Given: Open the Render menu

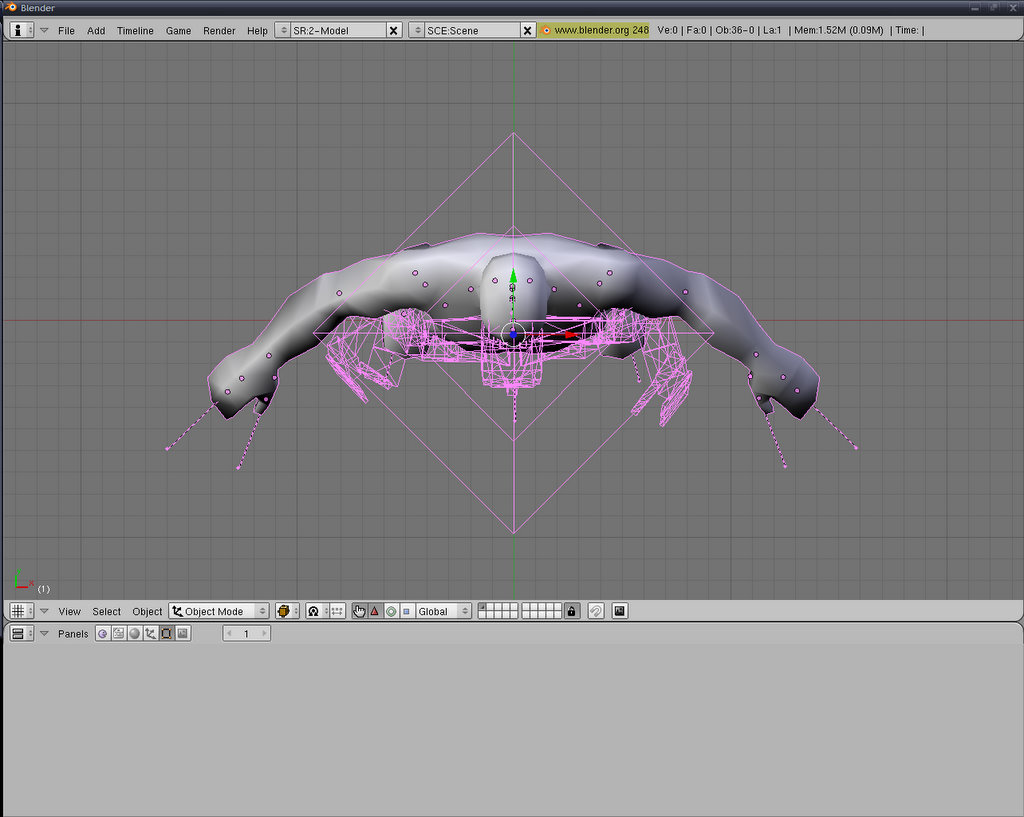Looking at the screenshot, I should (219, 31).
